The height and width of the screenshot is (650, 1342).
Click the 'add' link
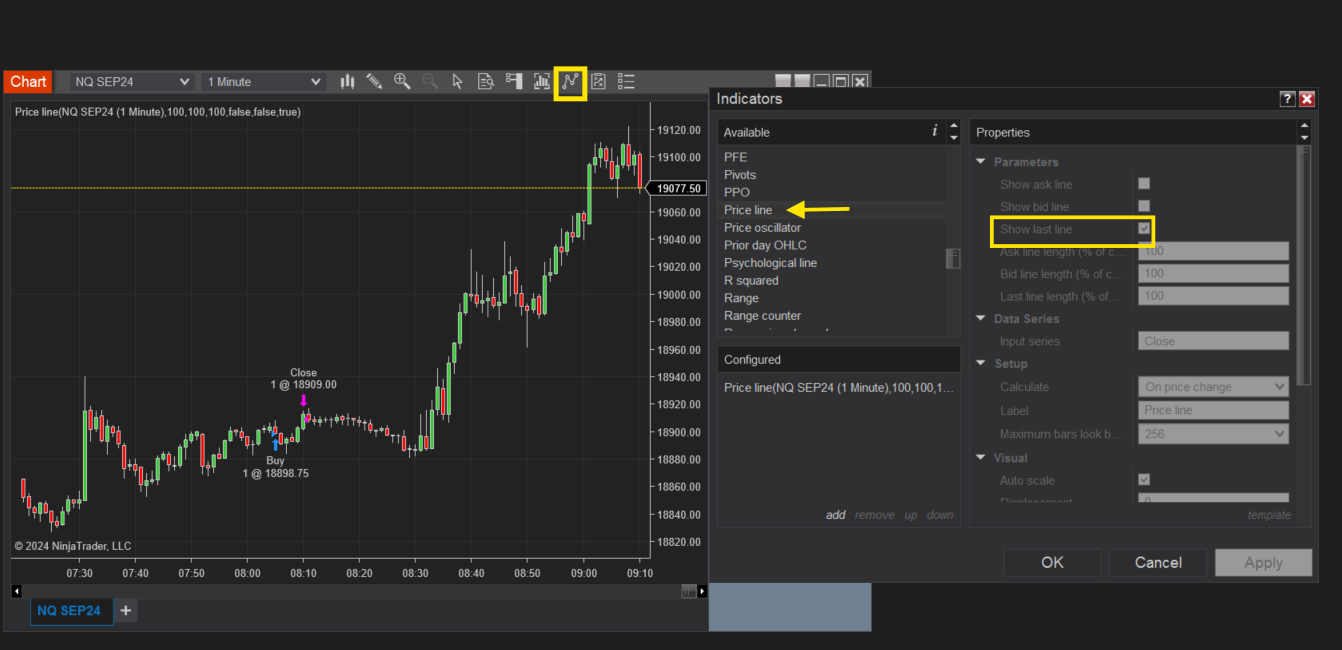(x=835, y=515)
